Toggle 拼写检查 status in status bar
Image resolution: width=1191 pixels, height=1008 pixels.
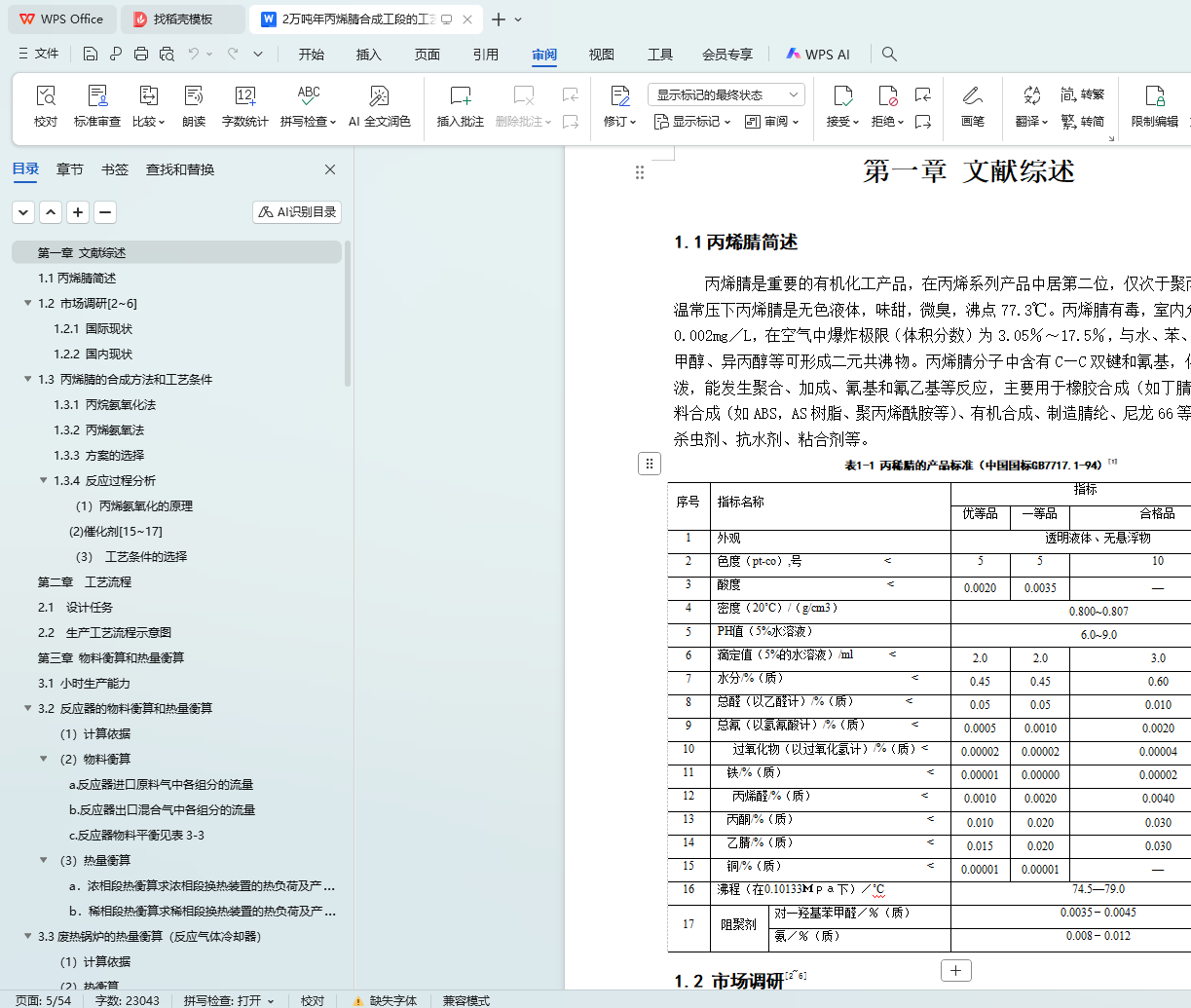pyautogui.click(x=229, y=1000)
